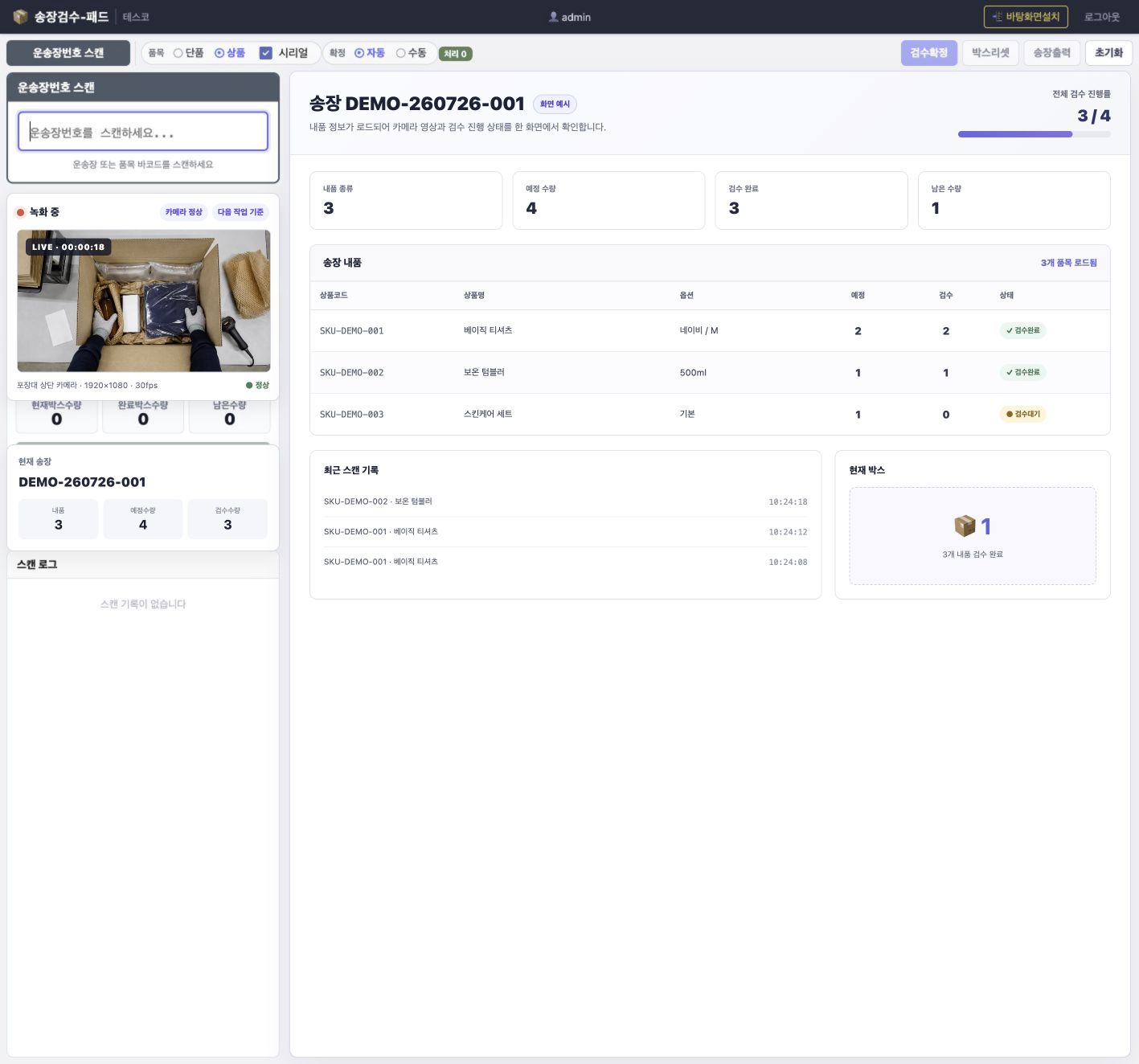Click the 상태 column header
The width and height of the screenshot is (1139, 1064).
(x=1006, y=295)
